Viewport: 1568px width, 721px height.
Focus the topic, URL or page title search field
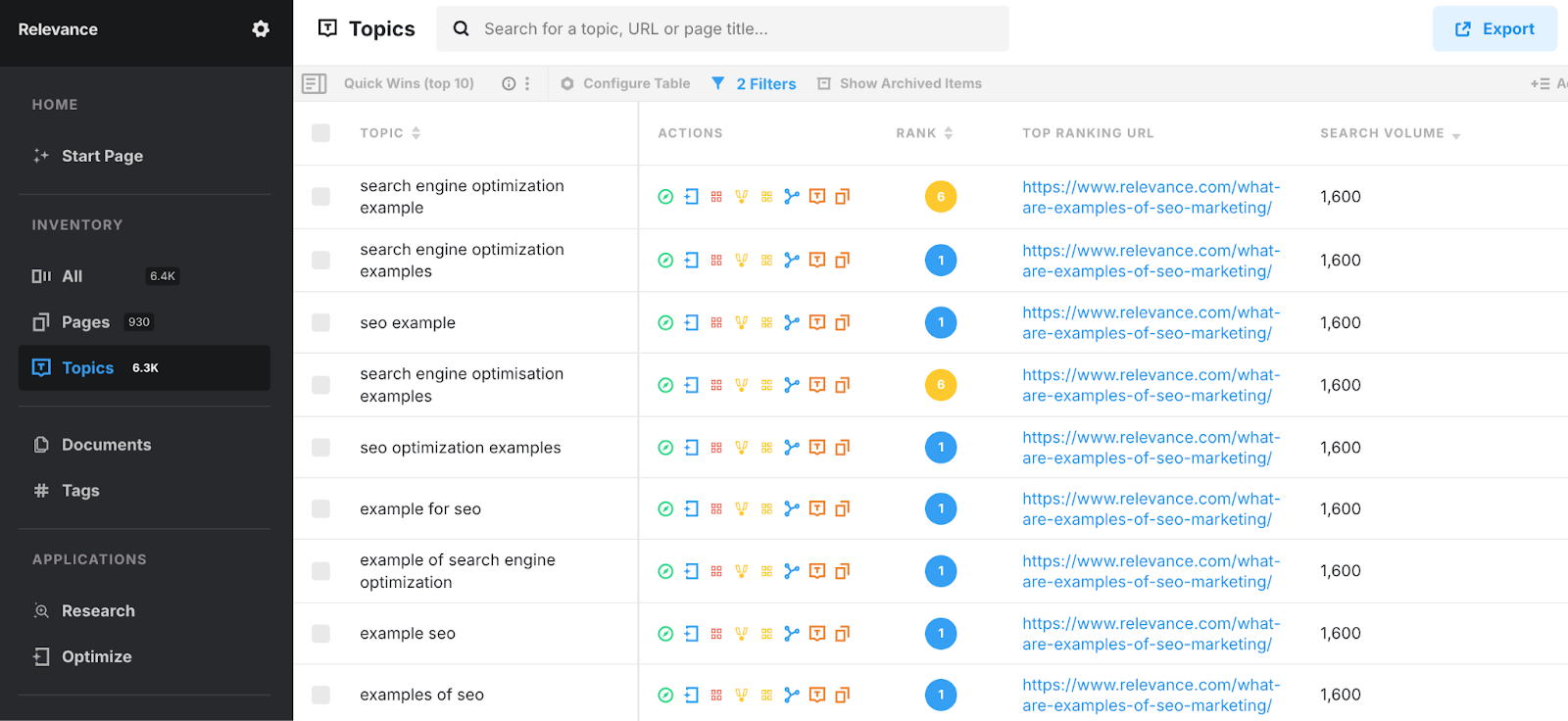click(x=722, y=28)
